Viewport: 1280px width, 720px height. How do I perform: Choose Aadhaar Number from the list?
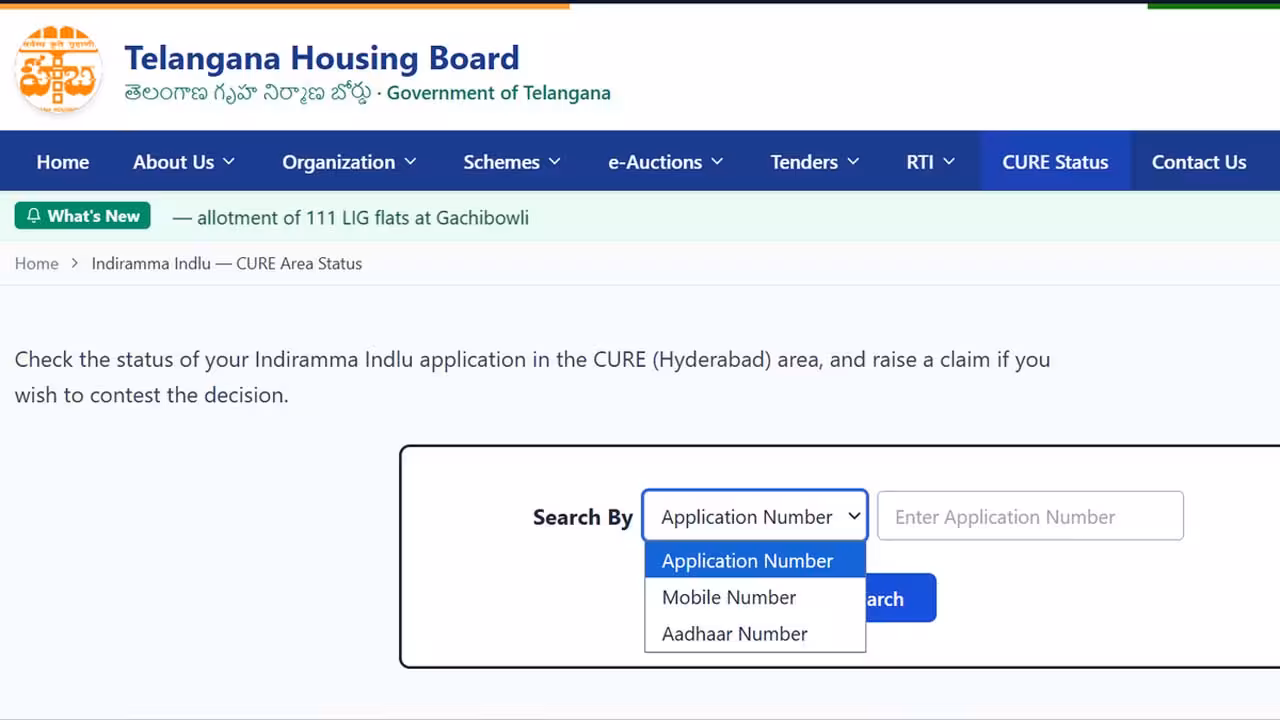pyautogui.click(x=755, y=634)
